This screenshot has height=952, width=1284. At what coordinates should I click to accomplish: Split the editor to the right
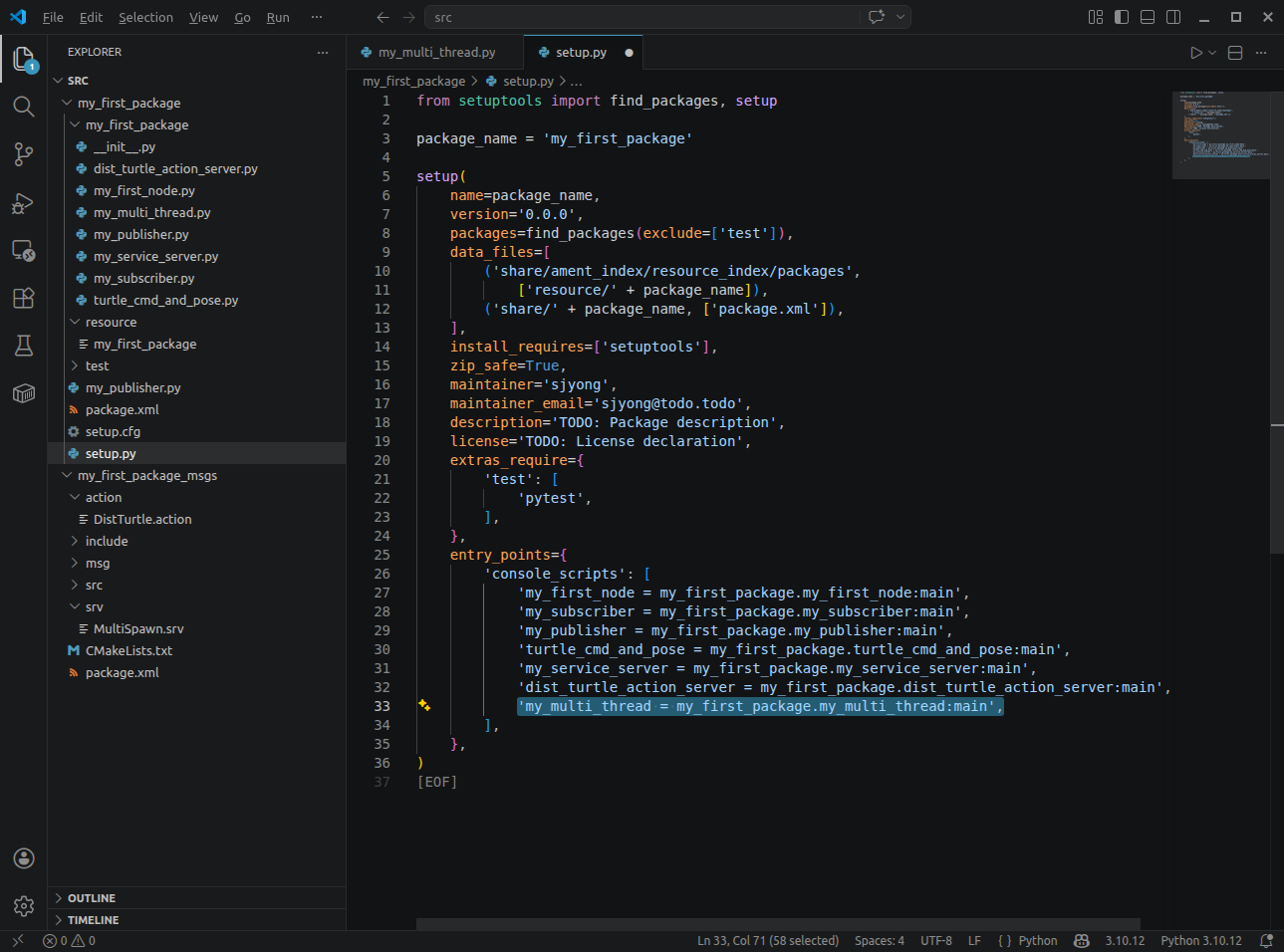[x=1235, y=53]
